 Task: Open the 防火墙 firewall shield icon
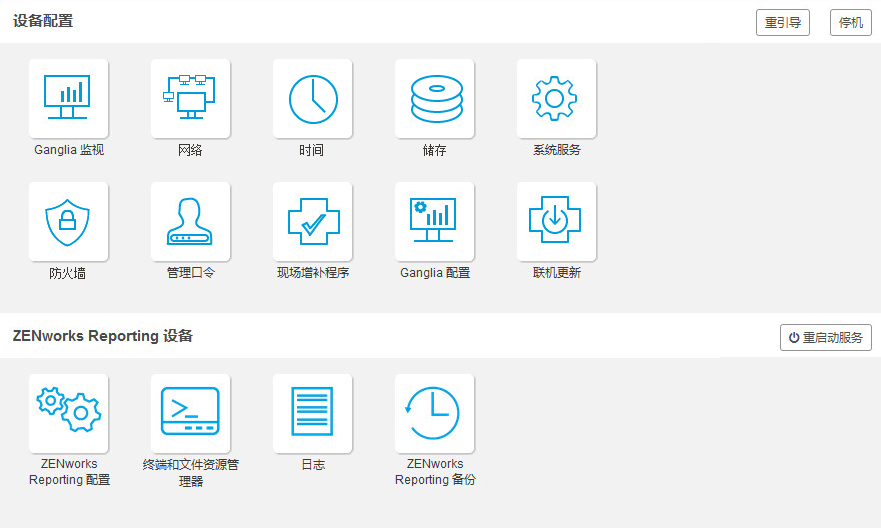point(69,221)
